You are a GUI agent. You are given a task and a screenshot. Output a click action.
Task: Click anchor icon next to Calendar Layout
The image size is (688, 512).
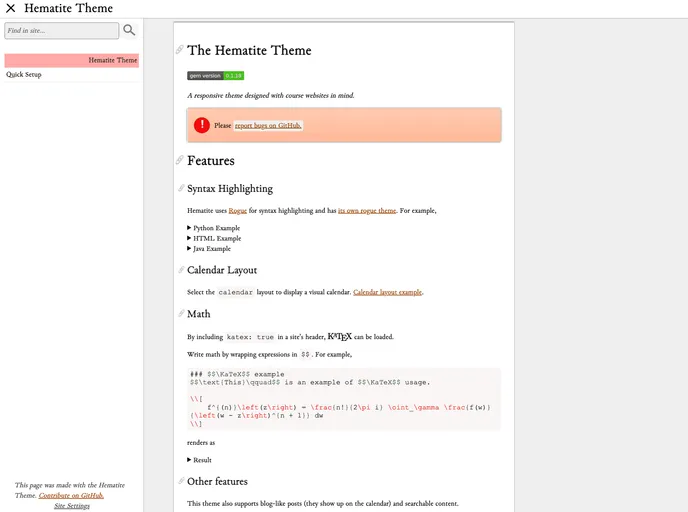(181, 271)
